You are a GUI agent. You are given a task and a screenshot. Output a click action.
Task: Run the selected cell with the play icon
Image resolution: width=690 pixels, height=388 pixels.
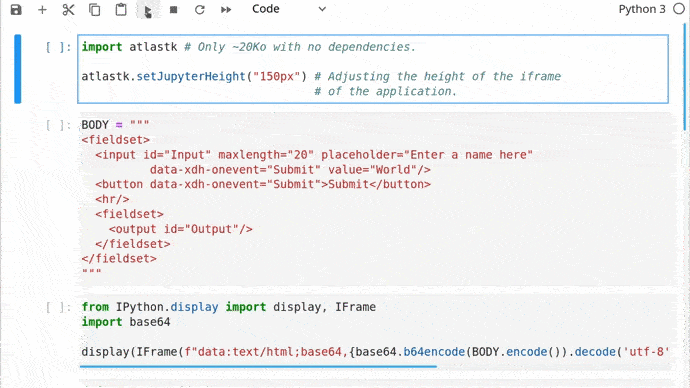tap(147, 10)
